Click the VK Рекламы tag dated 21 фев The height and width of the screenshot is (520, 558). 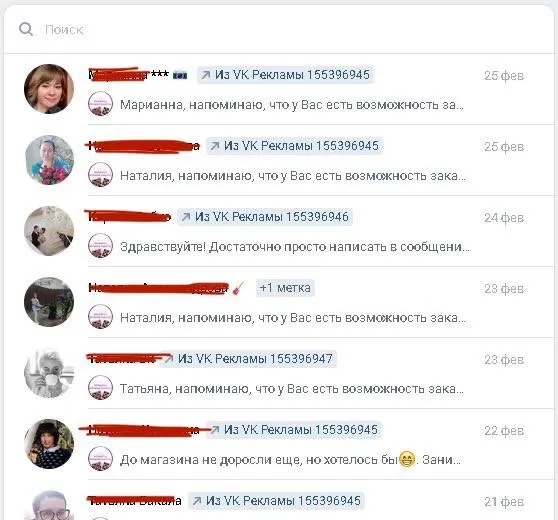277,501
